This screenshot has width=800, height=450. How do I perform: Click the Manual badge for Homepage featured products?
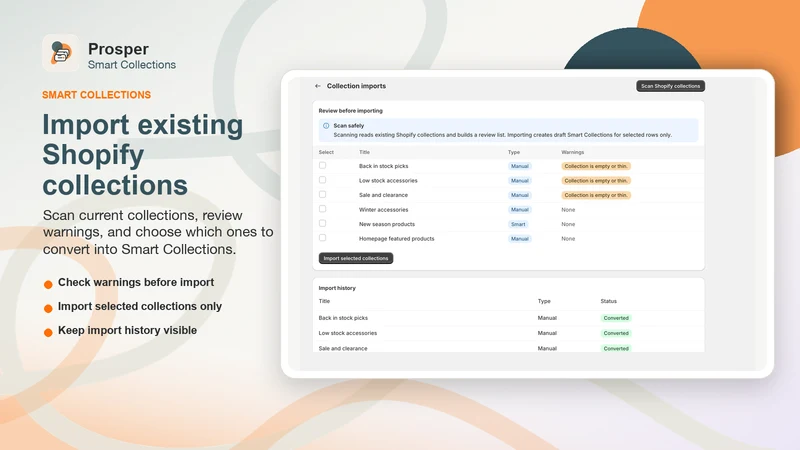pyautogui.click(x=519, y=239)
